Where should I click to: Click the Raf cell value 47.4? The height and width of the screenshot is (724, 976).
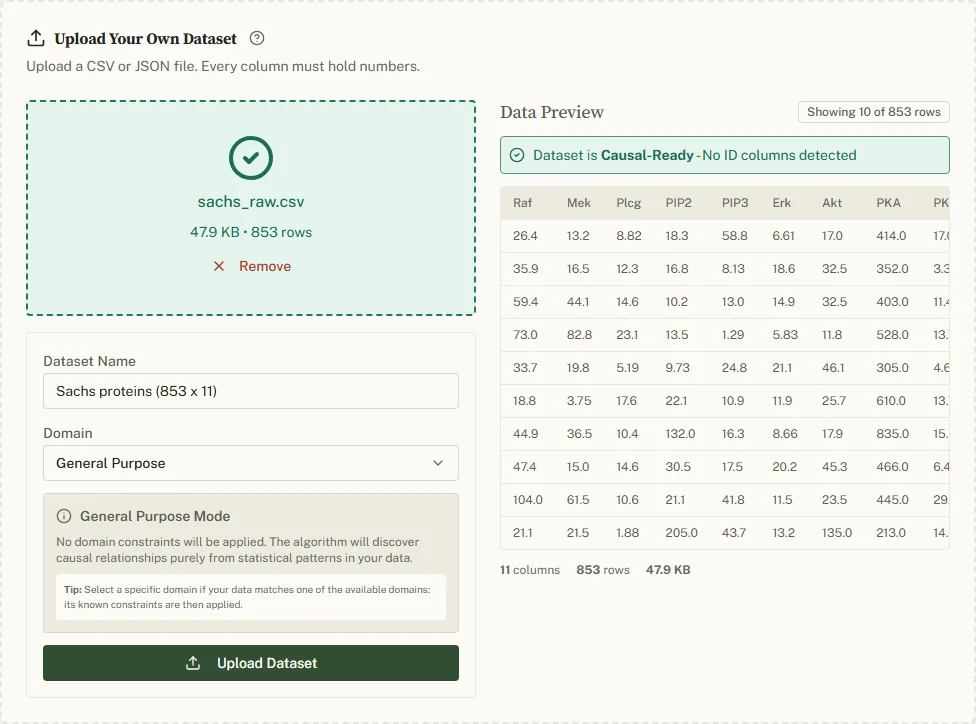(525, 467)
